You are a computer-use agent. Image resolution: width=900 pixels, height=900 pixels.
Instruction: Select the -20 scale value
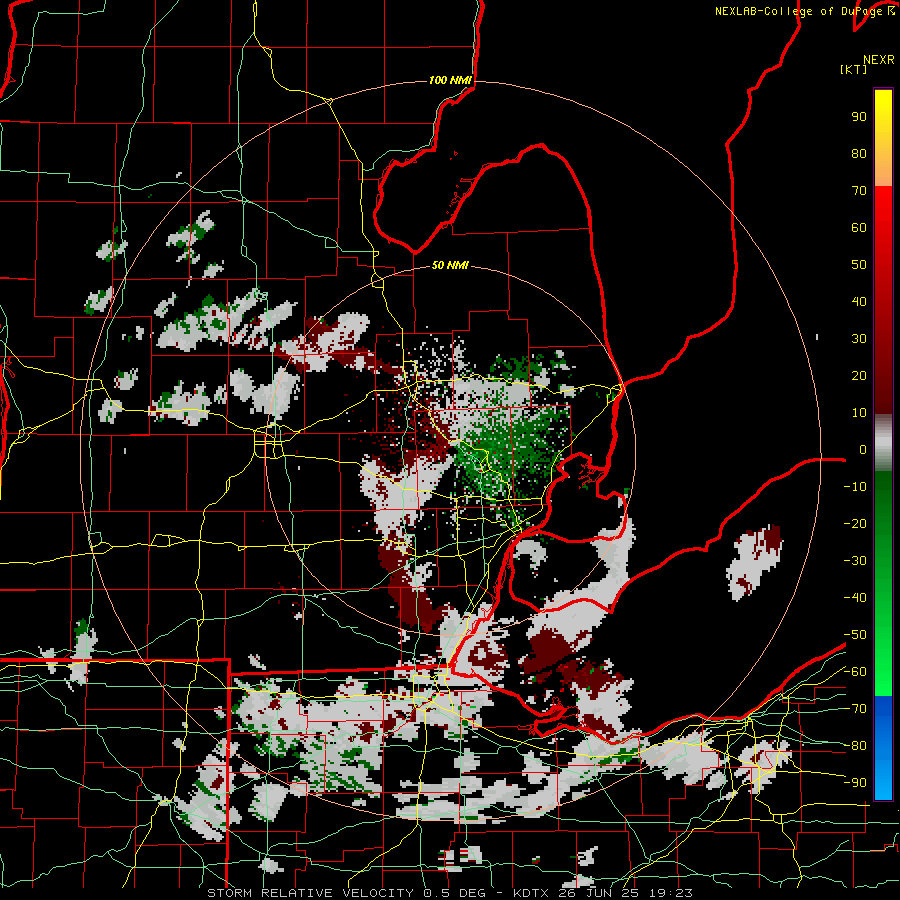[x=855, y=524]
